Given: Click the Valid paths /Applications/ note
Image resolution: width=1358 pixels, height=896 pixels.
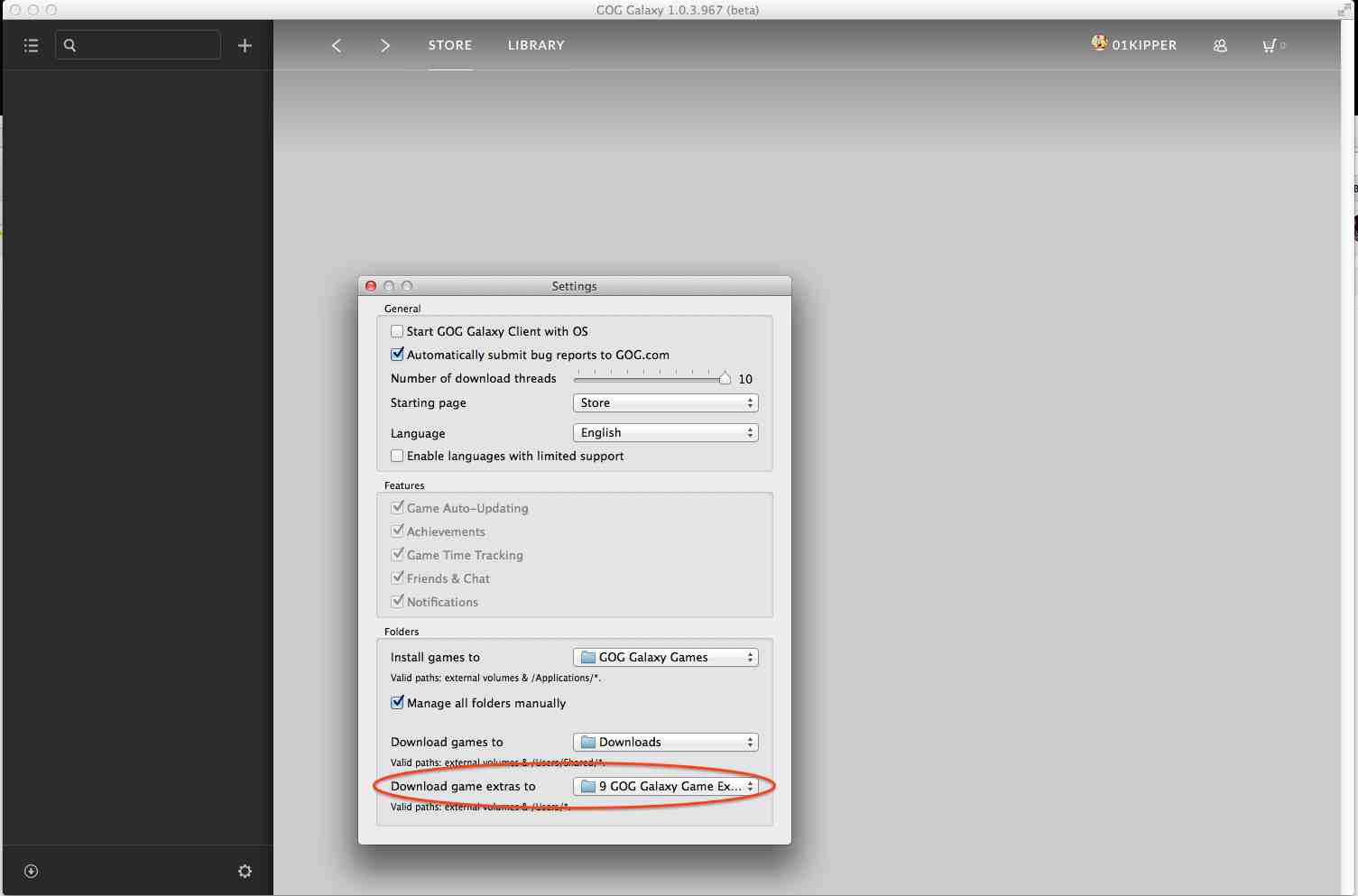Looking at the screenshot, I should tap(495, 678).
